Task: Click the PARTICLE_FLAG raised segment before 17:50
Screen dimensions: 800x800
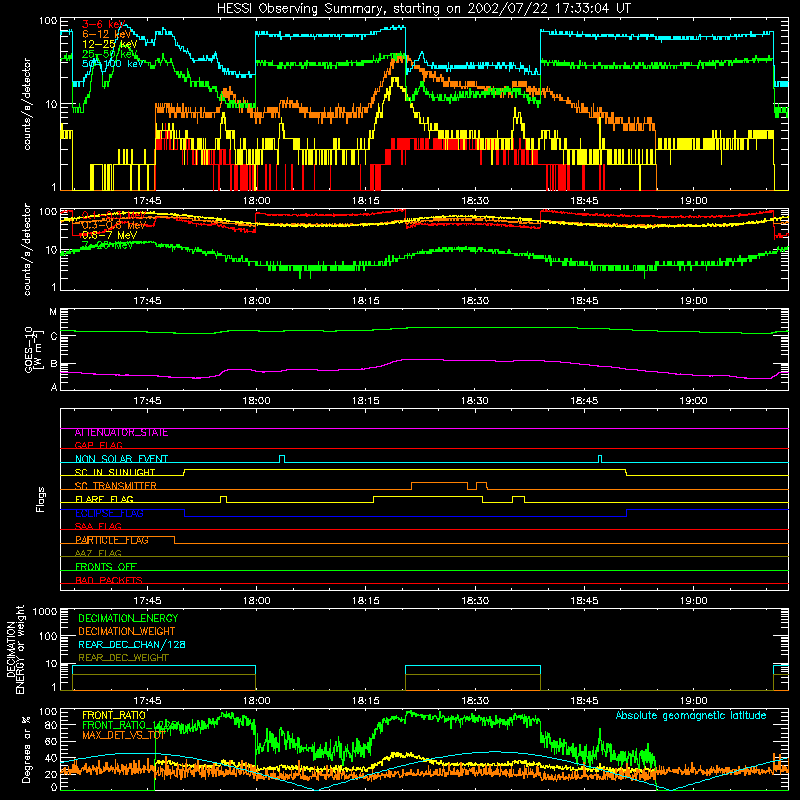Action: 117,540
